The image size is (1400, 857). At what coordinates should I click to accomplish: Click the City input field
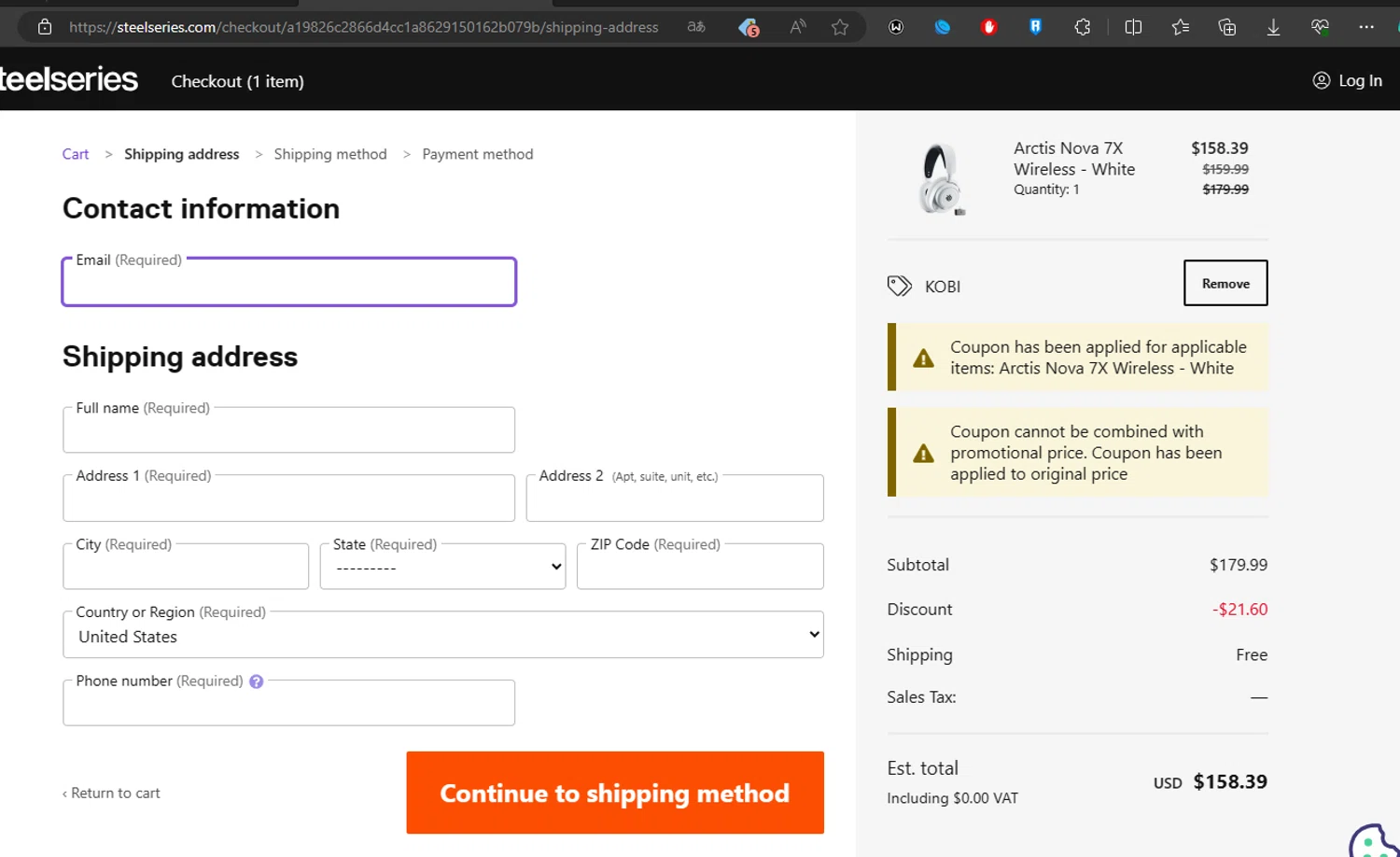pos(186,567)
